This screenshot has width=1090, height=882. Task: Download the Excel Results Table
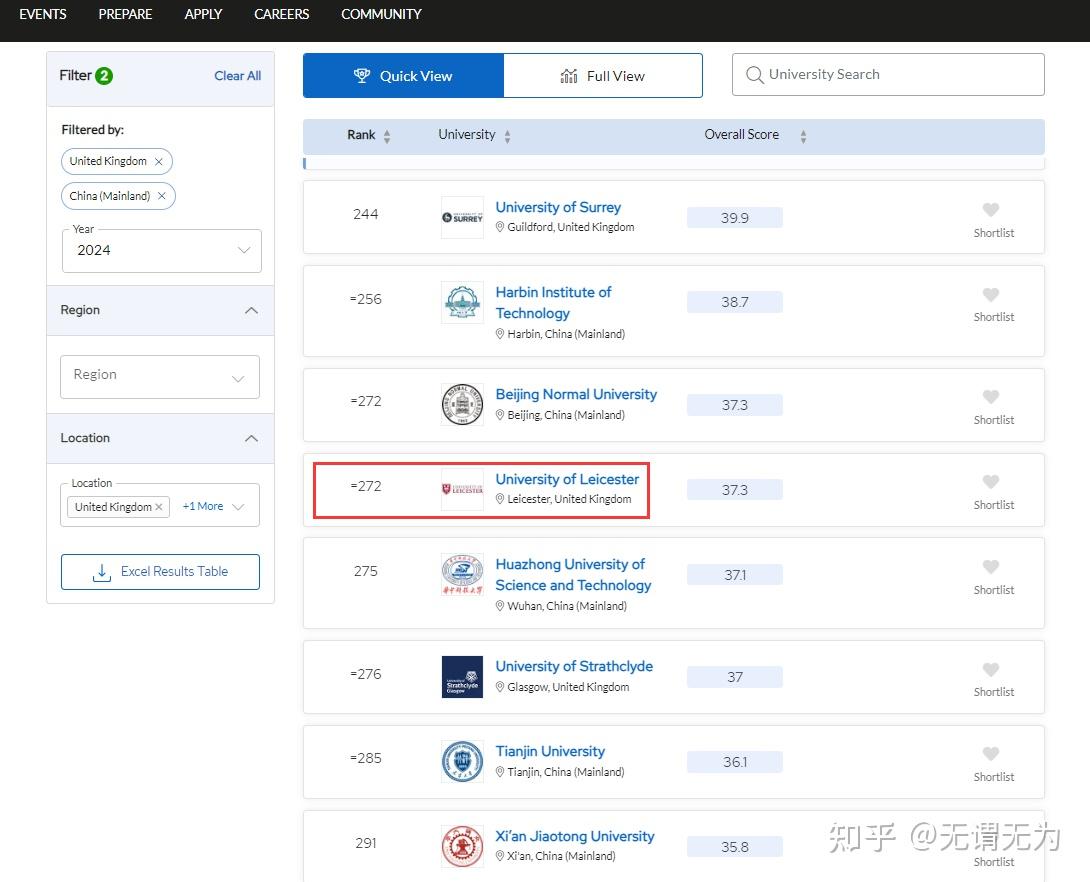click(160, 571)
